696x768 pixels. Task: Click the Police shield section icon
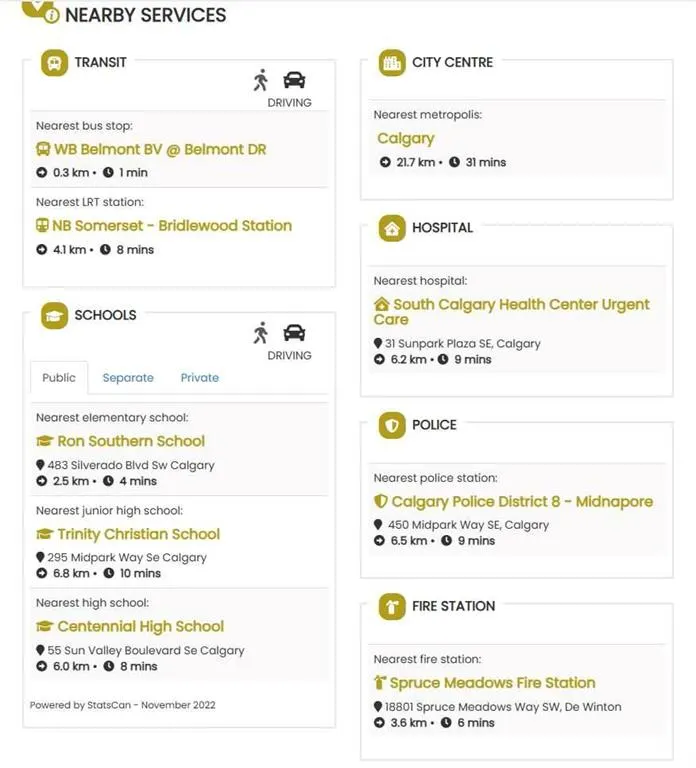point(392,425)
